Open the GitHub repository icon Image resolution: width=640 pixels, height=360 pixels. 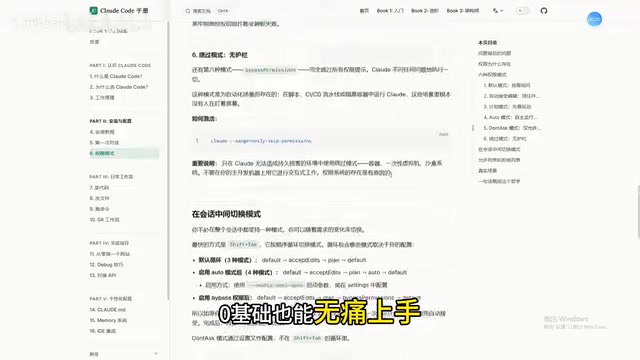tap(544, 11)
